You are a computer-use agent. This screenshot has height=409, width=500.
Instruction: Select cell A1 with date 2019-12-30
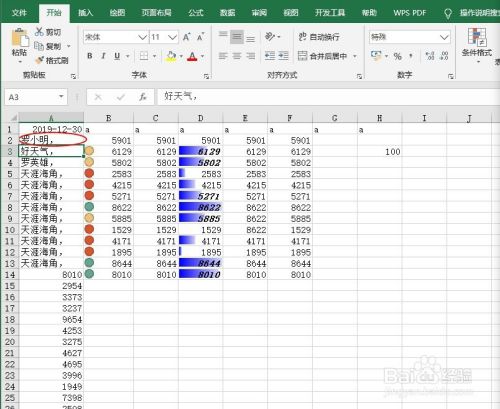point(51,129)
